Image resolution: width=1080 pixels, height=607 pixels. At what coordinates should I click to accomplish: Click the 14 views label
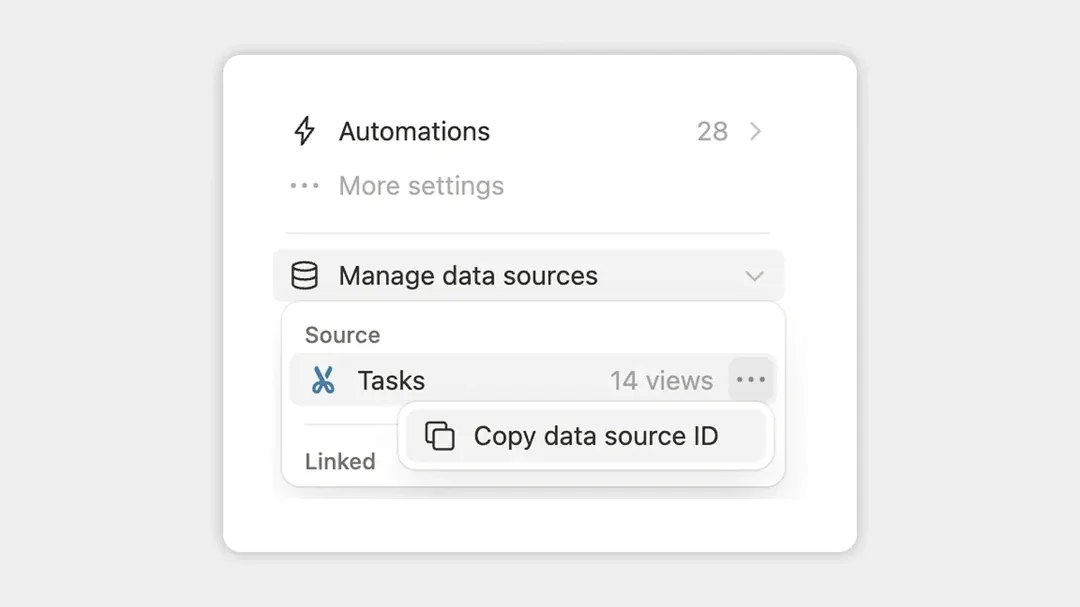tap(662, 380)
